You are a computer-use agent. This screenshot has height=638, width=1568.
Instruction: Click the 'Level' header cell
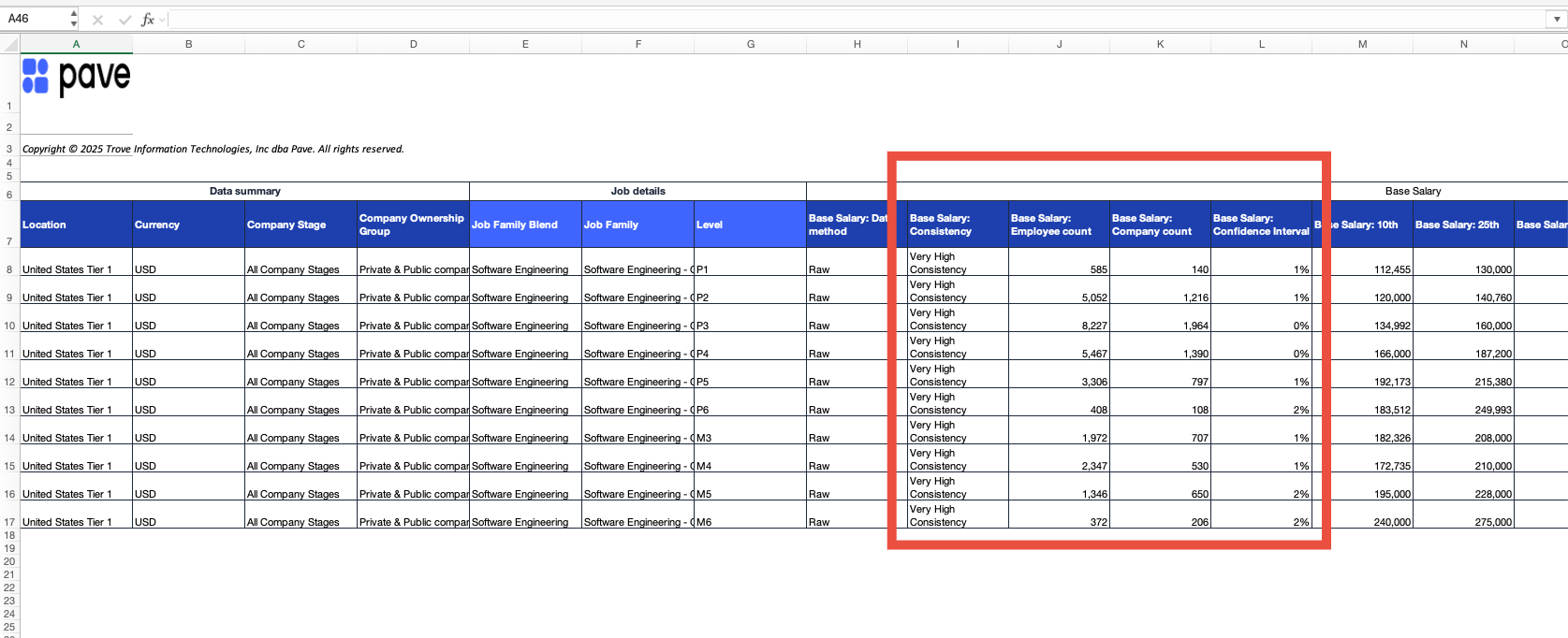(x=751, y=225)
